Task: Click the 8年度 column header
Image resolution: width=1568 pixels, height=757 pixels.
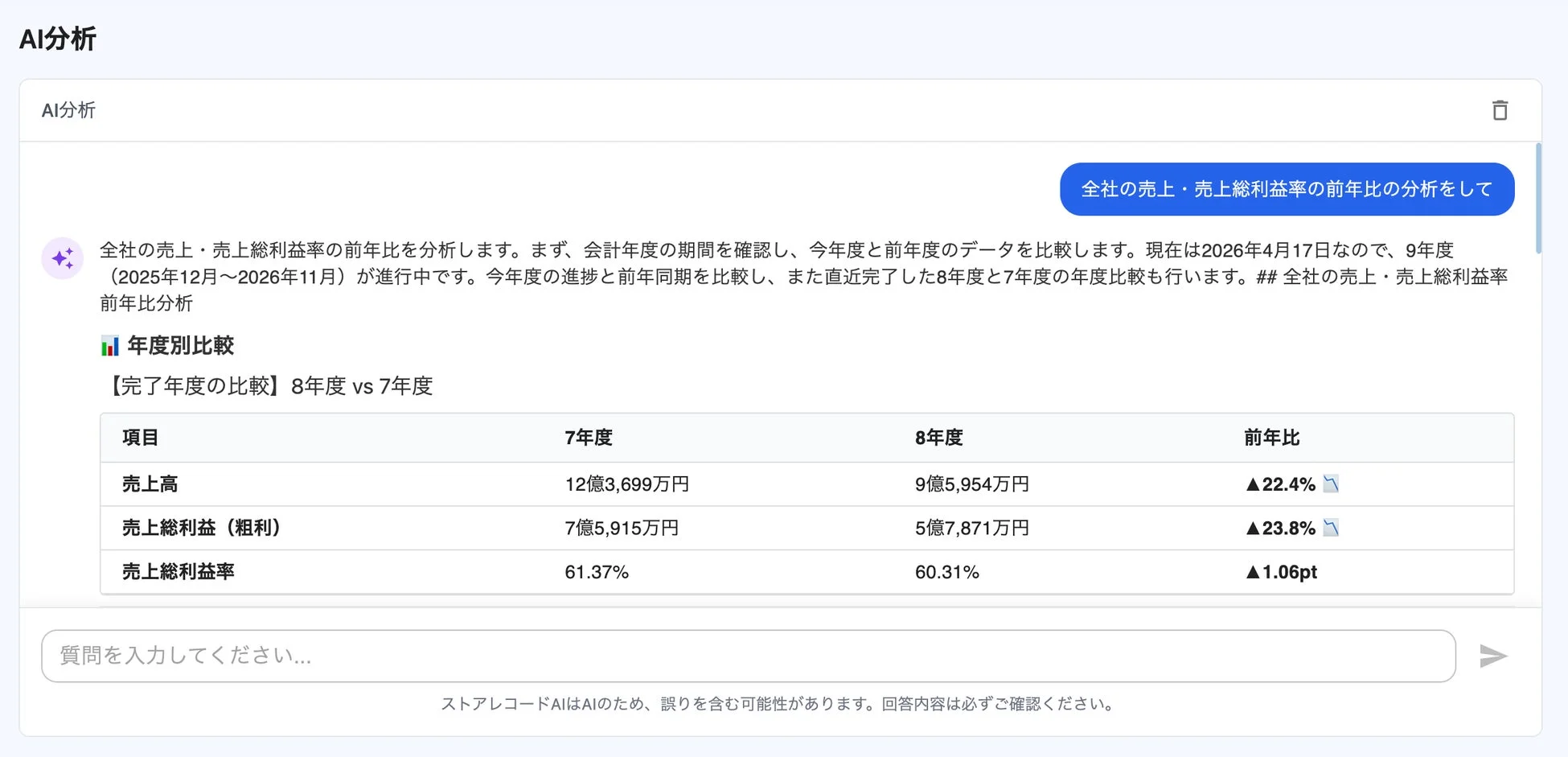Action: (938, 438)
